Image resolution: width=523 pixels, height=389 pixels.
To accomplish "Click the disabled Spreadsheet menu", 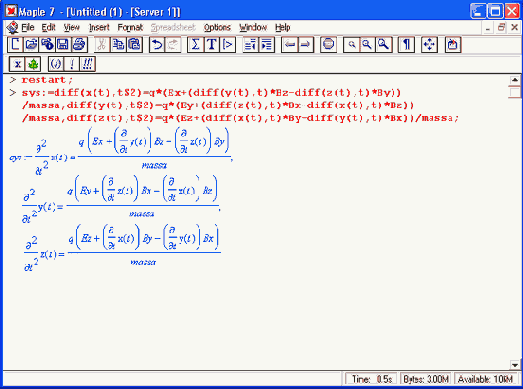I will pos(173,27).
